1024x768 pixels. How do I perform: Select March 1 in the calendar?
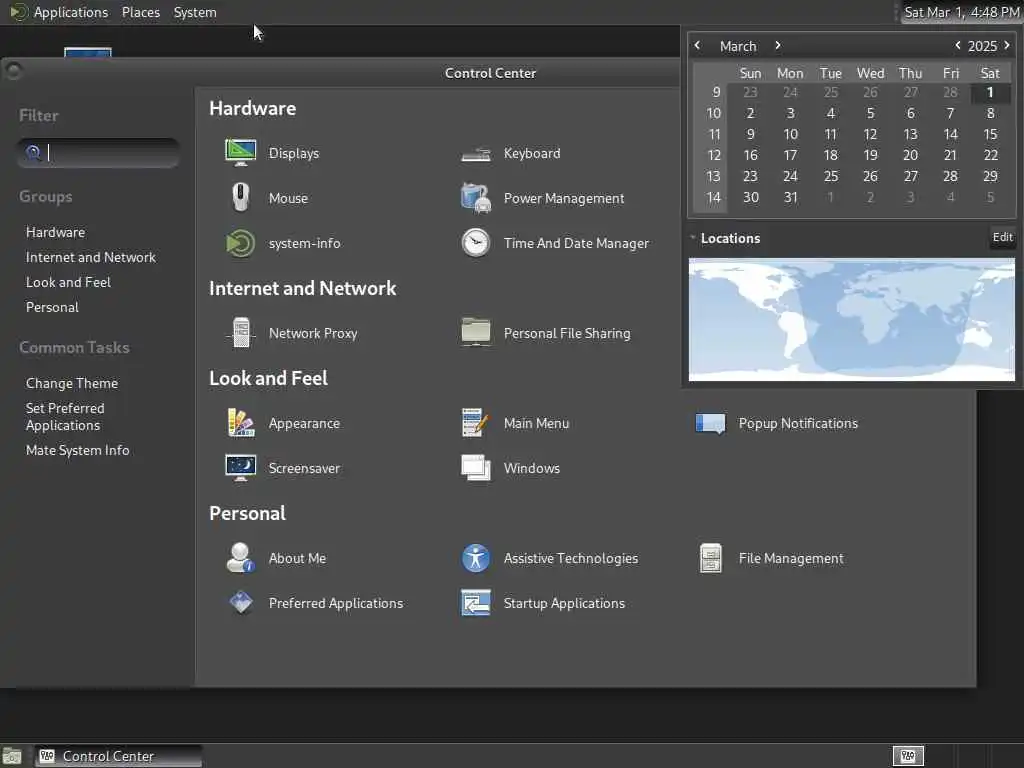pyautogui.click(x=990, y=92)
